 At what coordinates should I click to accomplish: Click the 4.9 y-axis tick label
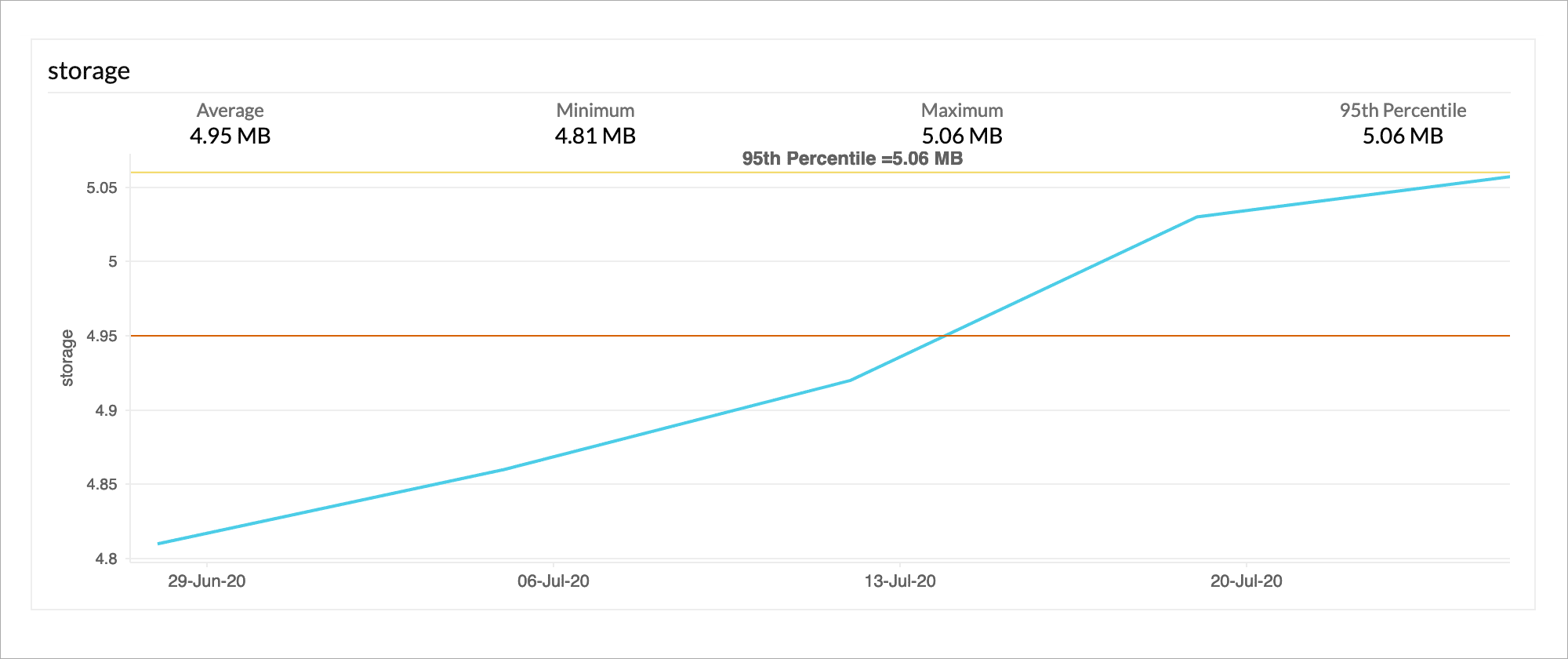click(x=106, y=410)
